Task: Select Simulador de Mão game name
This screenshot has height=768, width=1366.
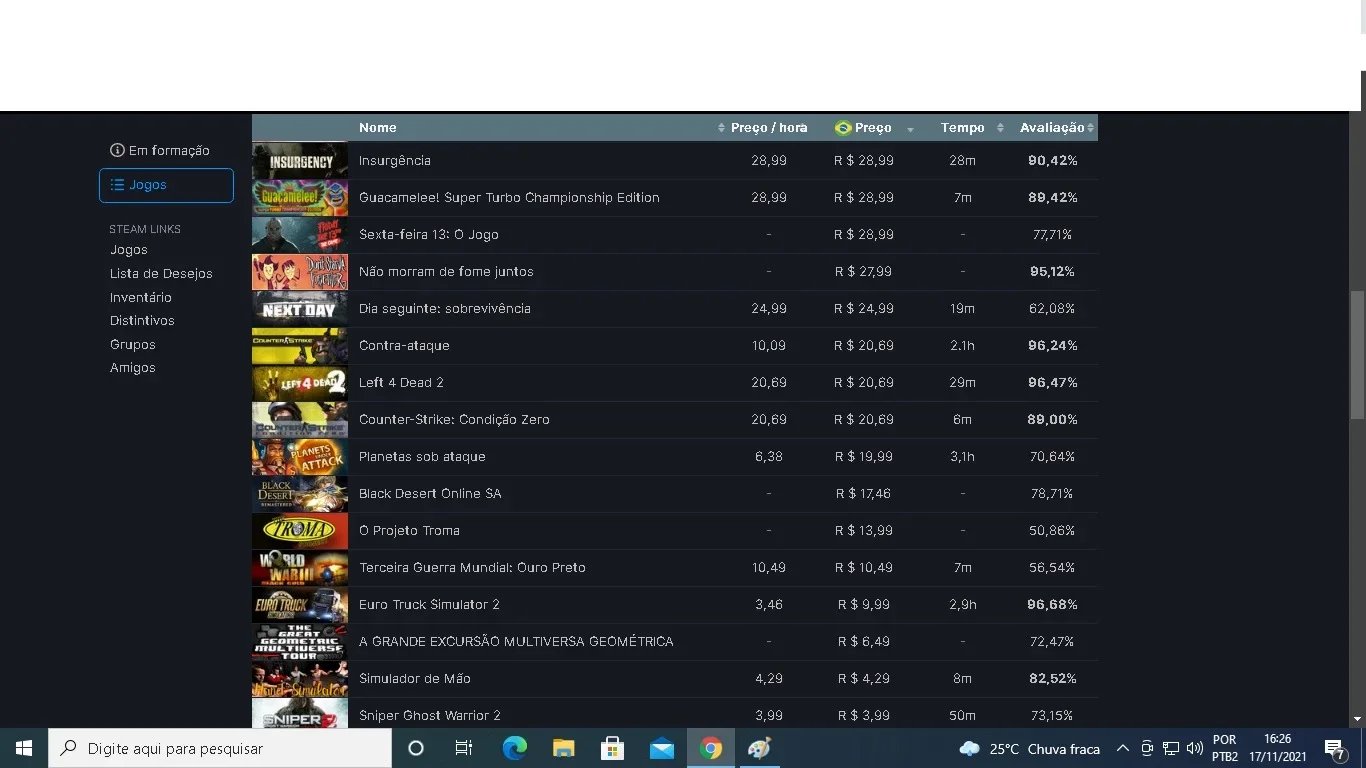Action: [415, 678]
